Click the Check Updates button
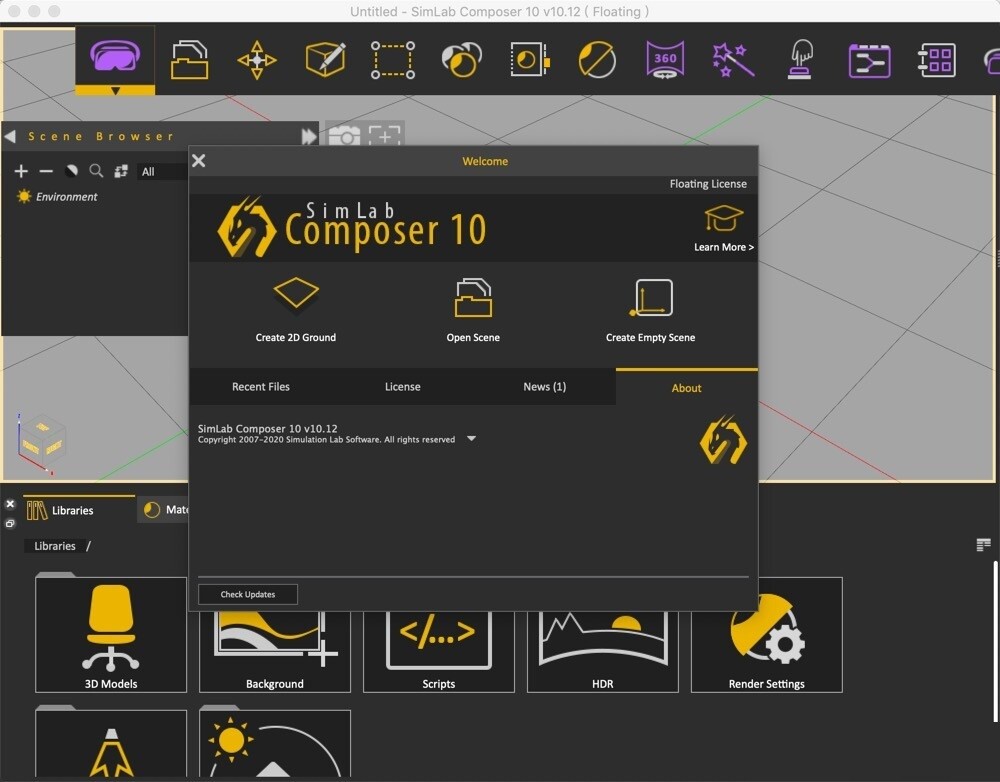 click(x=247, y=594)
